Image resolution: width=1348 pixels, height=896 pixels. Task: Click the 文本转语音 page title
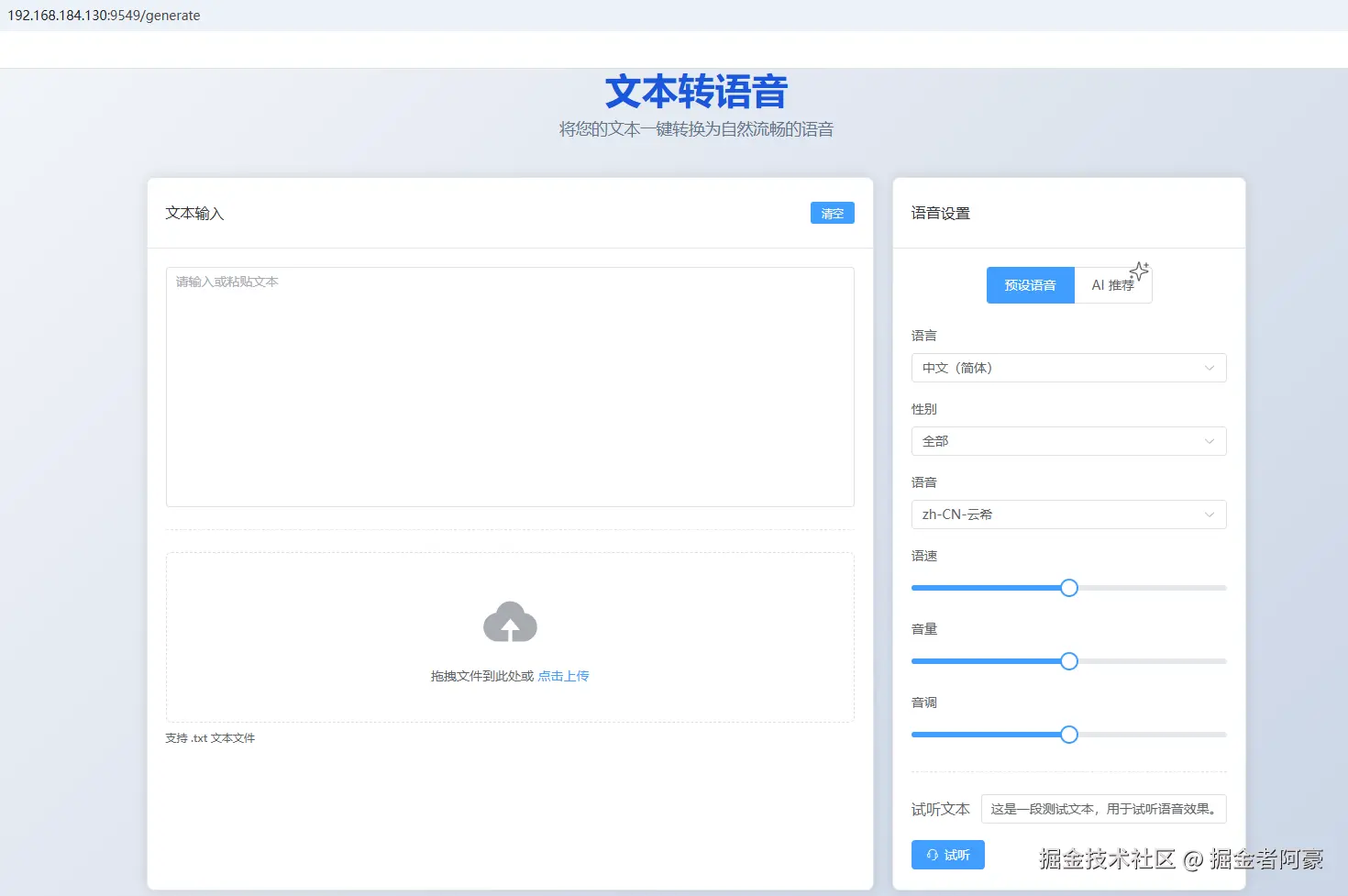pos(696,92)
